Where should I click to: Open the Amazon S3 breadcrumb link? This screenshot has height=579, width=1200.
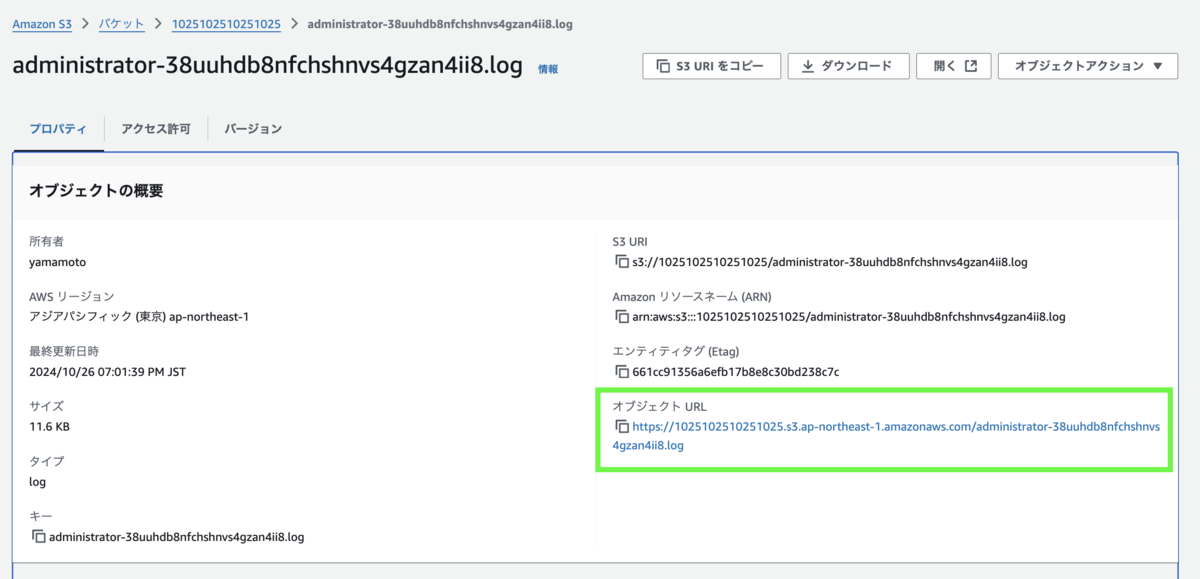(42, 23)
